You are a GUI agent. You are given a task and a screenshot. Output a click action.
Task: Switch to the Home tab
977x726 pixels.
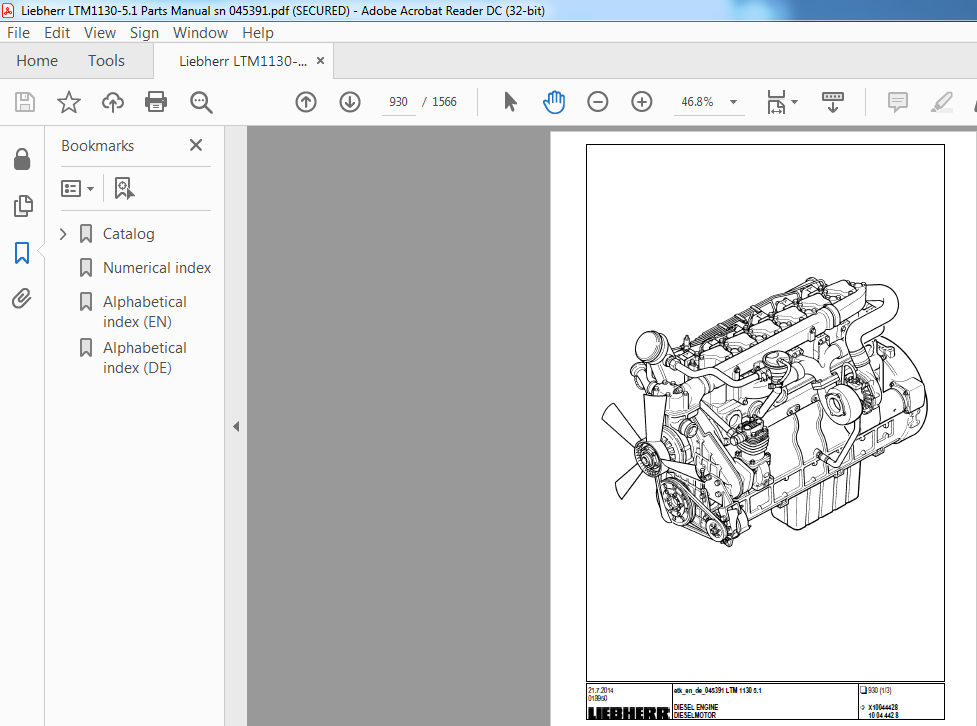(37, 60)
